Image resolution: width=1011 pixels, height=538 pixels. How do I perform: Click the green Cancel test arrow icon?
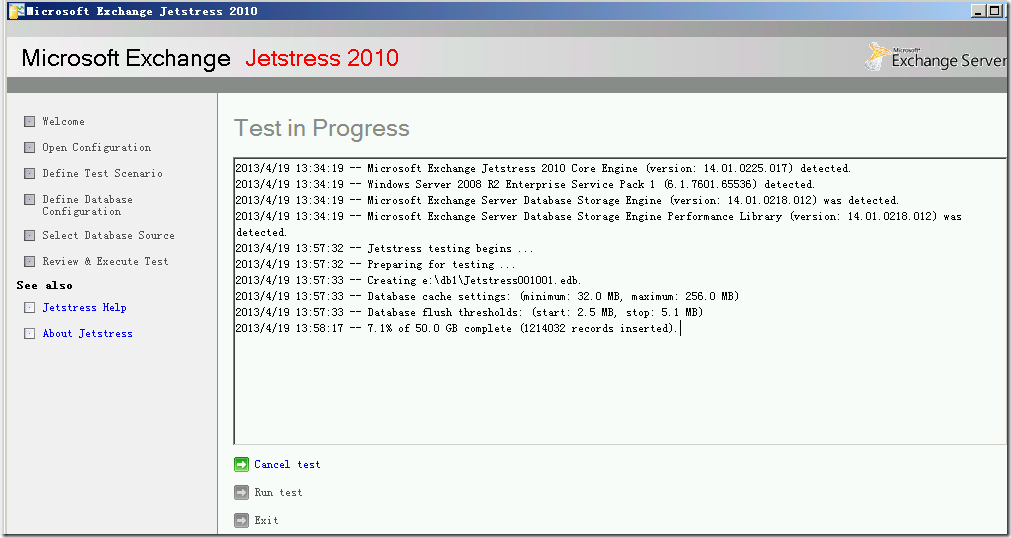tap(241, 464)
